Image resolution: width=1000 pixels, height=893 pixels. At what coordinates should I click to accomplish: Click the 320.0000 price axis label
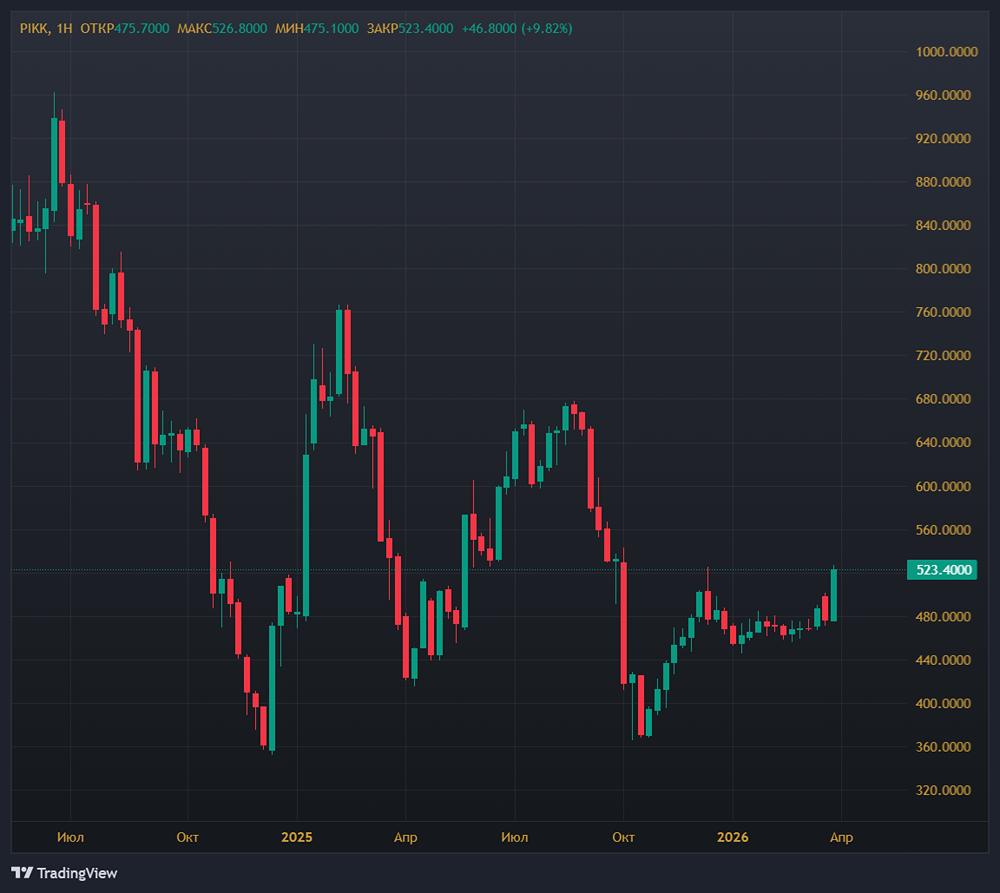(943, 790)
